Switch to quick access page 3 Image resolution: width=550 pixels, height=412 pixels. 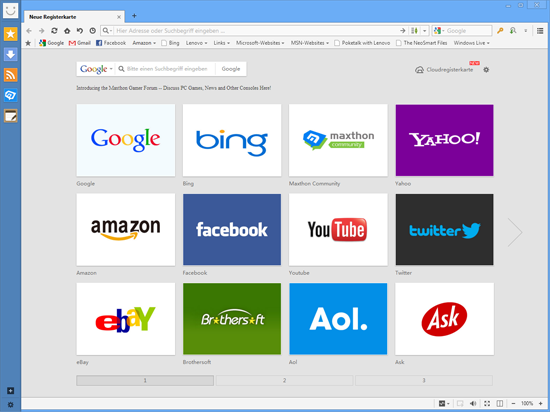click(424, 380)
